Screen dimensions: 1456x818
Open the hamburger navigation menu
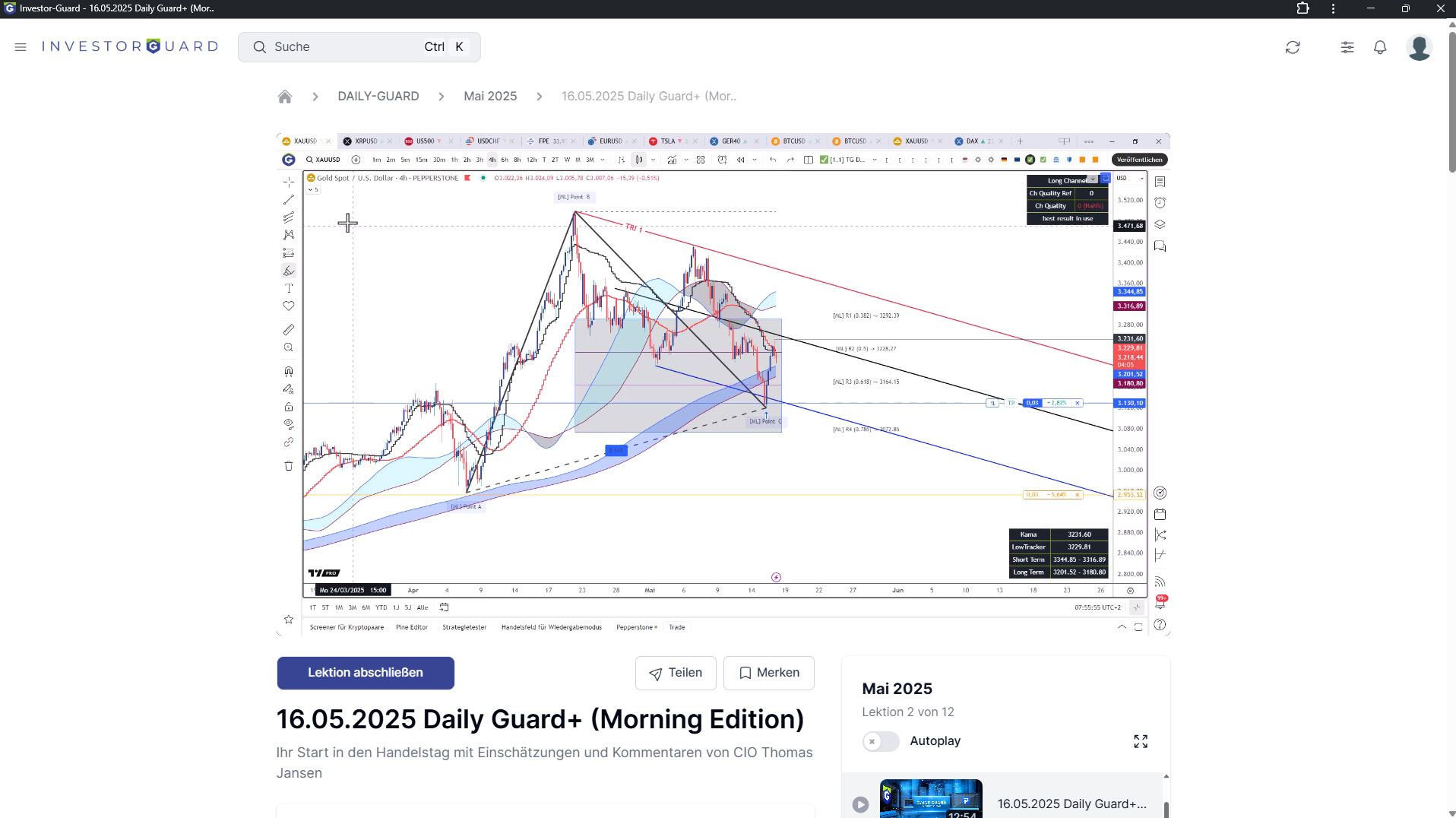pyautogui.click(x=21, y=47)
